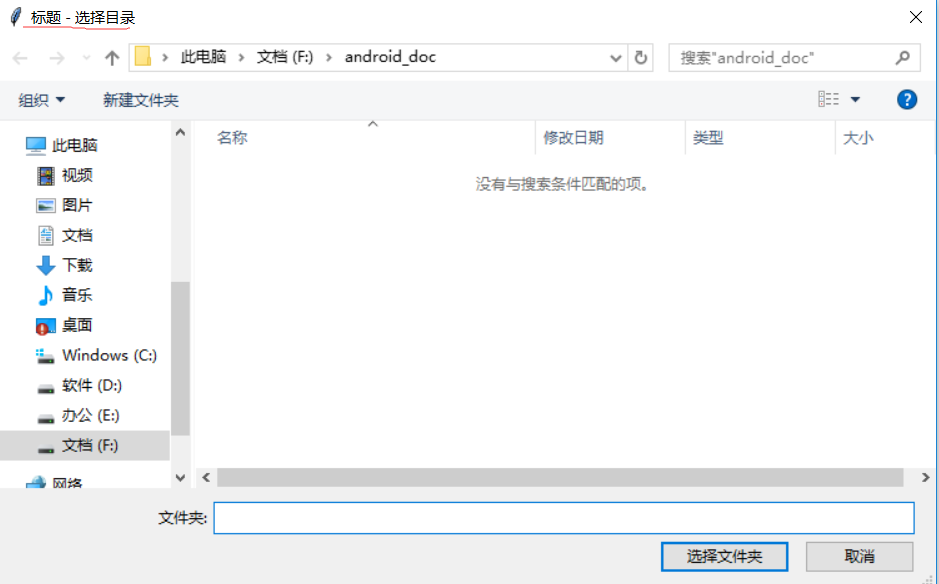The width and height of the screenshot is (939, 584).
Task: Open help with the question mark icon
Action: (907, 99)
